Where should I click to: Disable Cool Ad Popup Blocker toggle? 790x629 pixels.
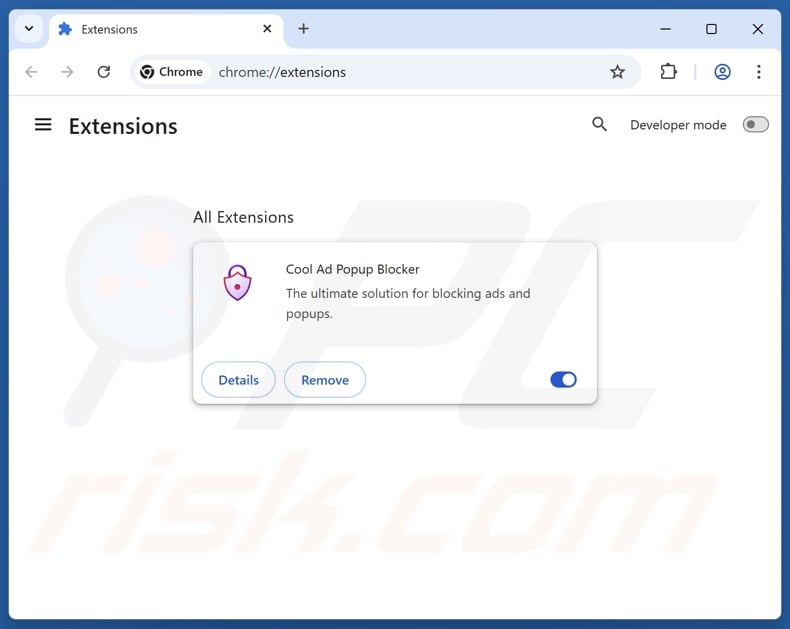[563, 380]
